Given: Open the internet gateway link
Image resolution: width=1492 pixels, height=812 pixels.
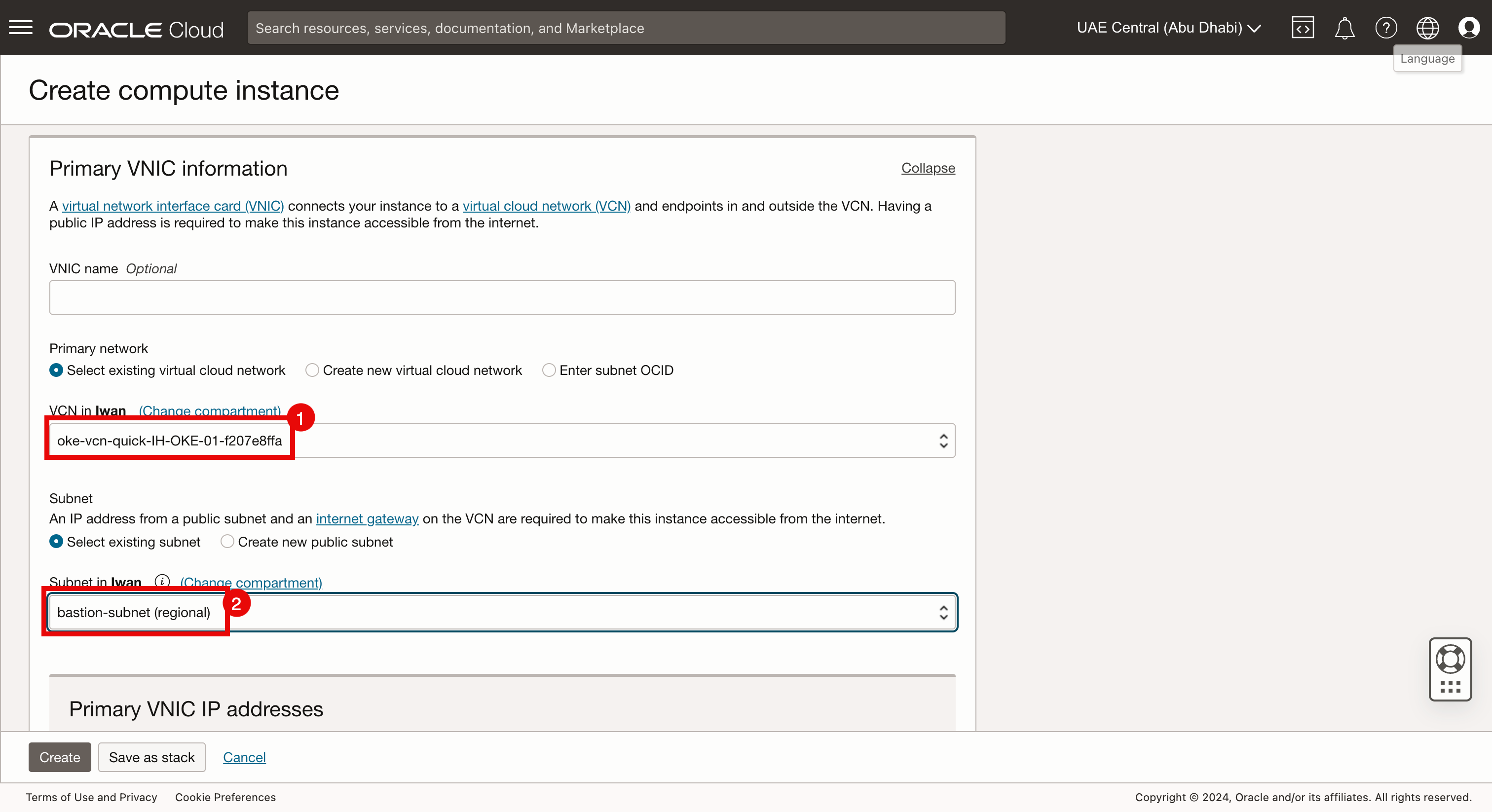Looking at the screenshot, I should coord(367,518).
